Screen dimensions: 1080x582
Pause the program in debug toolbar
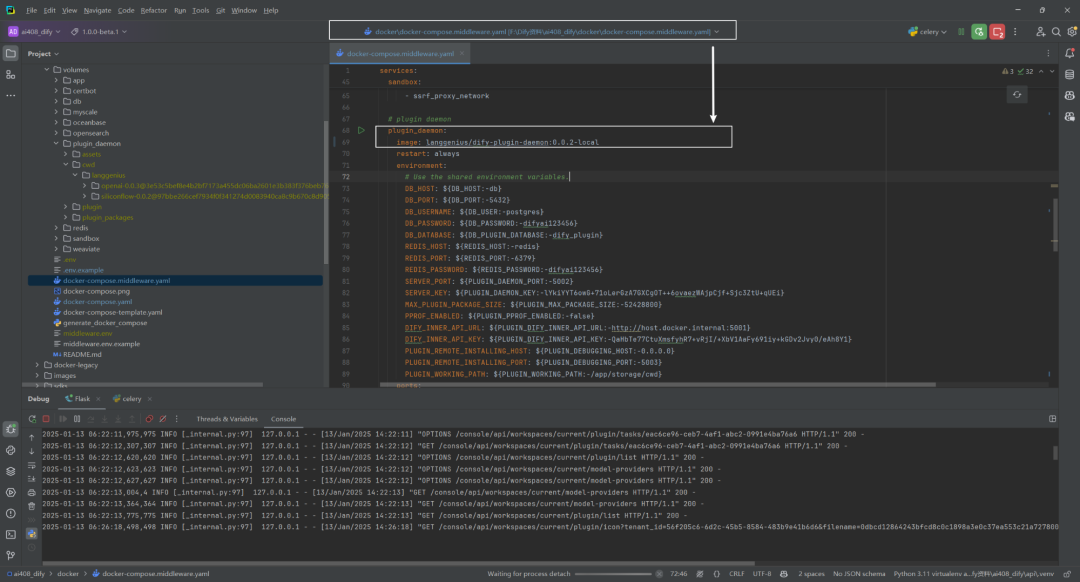pos(76,419)
